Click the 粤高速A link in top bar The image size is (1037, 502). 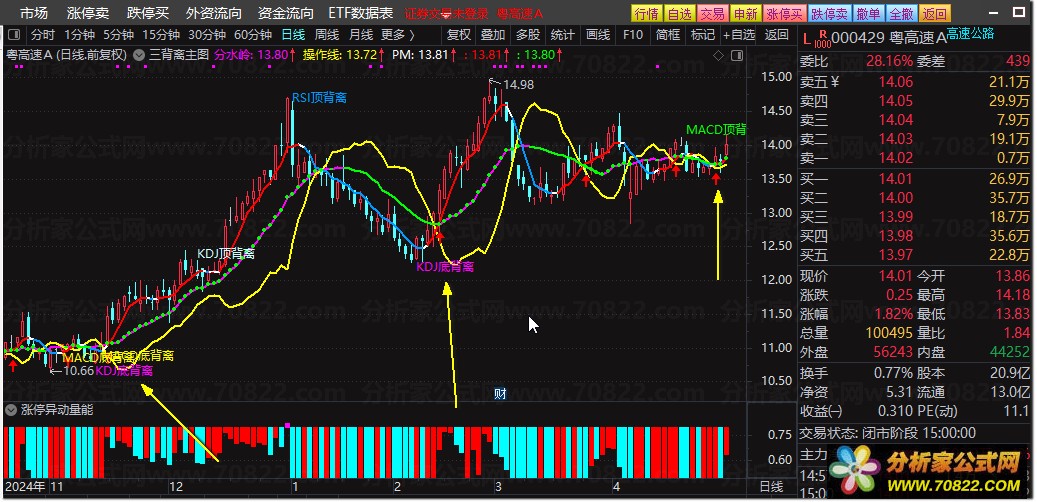coord(520,13)
